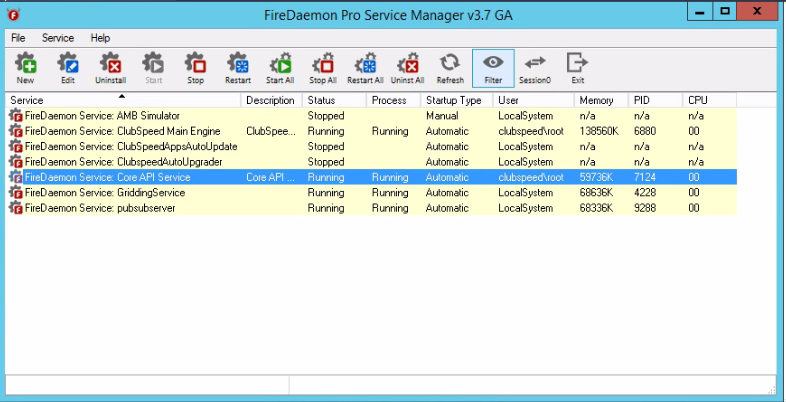The image size is (786, 402).
Task: Click the Restart All toolbar icon
Action: 365,68
